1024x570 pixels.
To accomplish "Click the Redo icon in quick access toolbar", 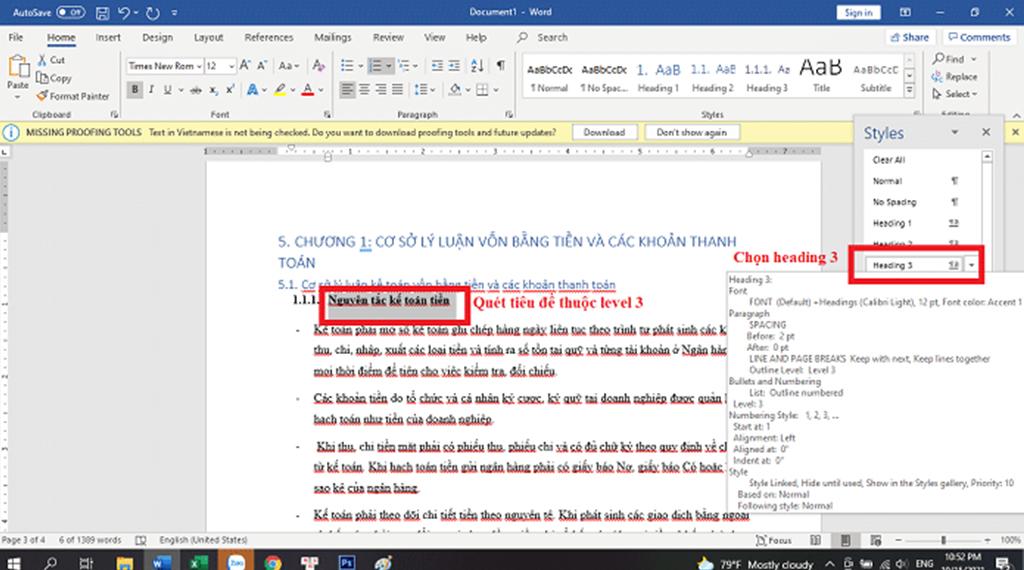I will coord(153,12).
